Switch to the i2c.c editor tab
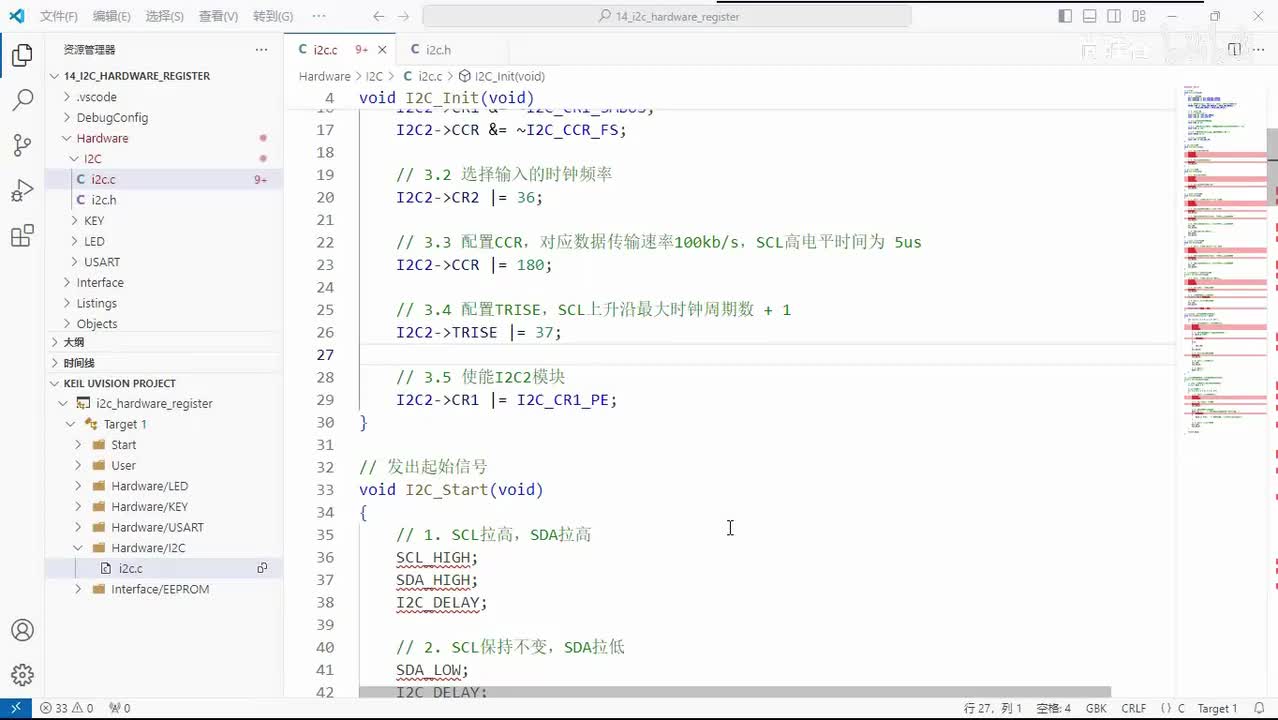 pos(340,49)
